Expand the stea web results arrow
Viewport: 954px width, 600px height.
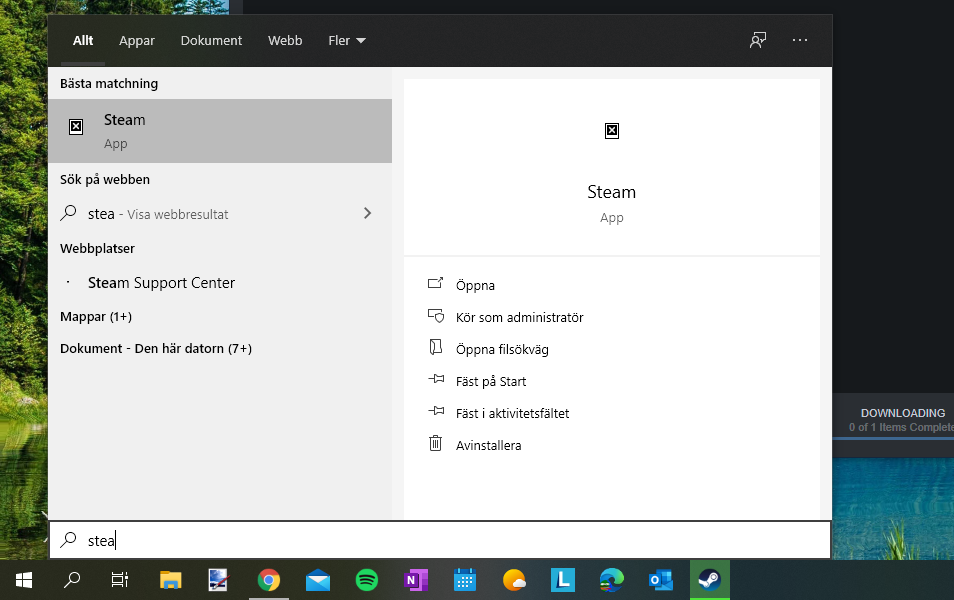tap(367, 213)
